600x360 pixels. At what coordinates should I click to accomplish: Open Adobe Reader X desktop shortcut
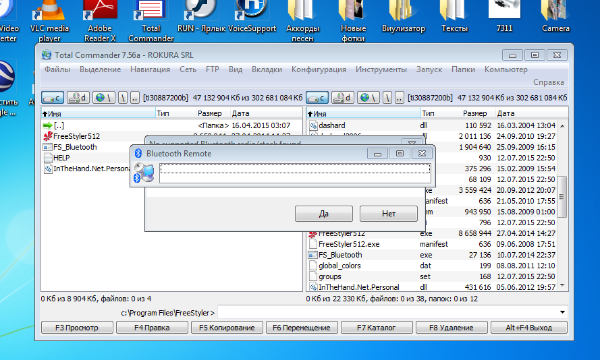tap(100, 21)
